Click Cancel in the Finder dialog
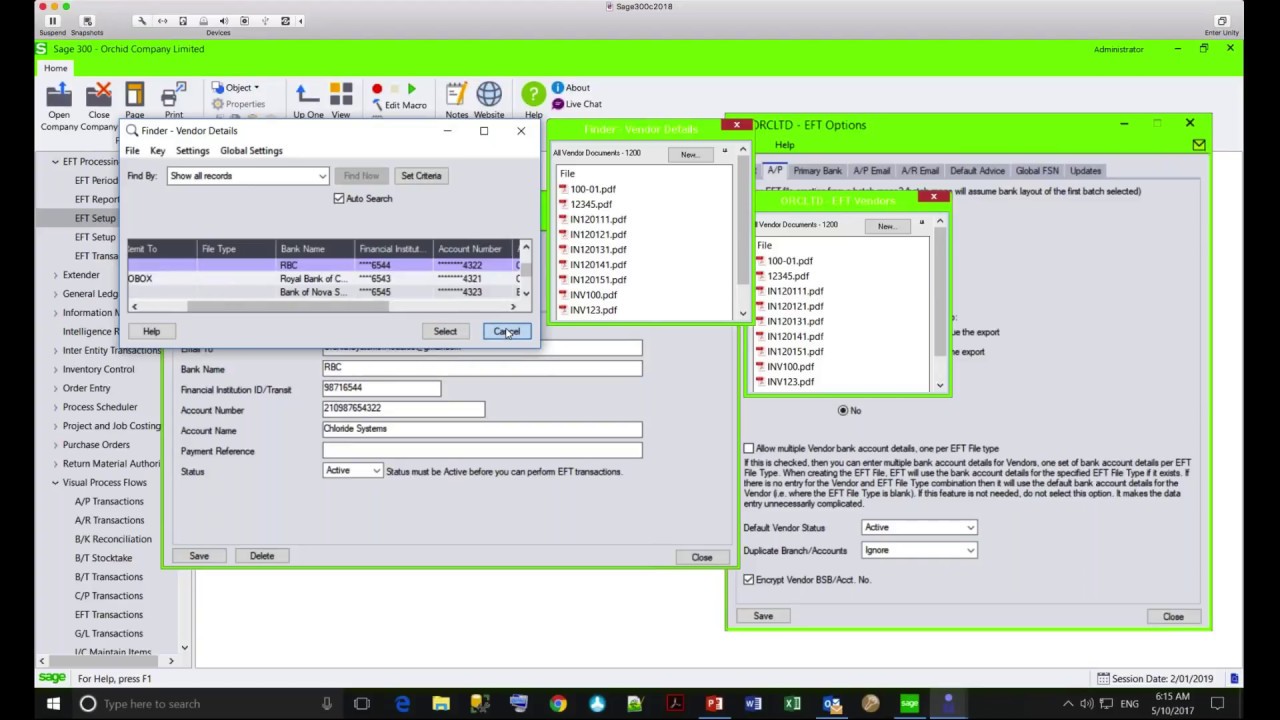 point(507,332)
